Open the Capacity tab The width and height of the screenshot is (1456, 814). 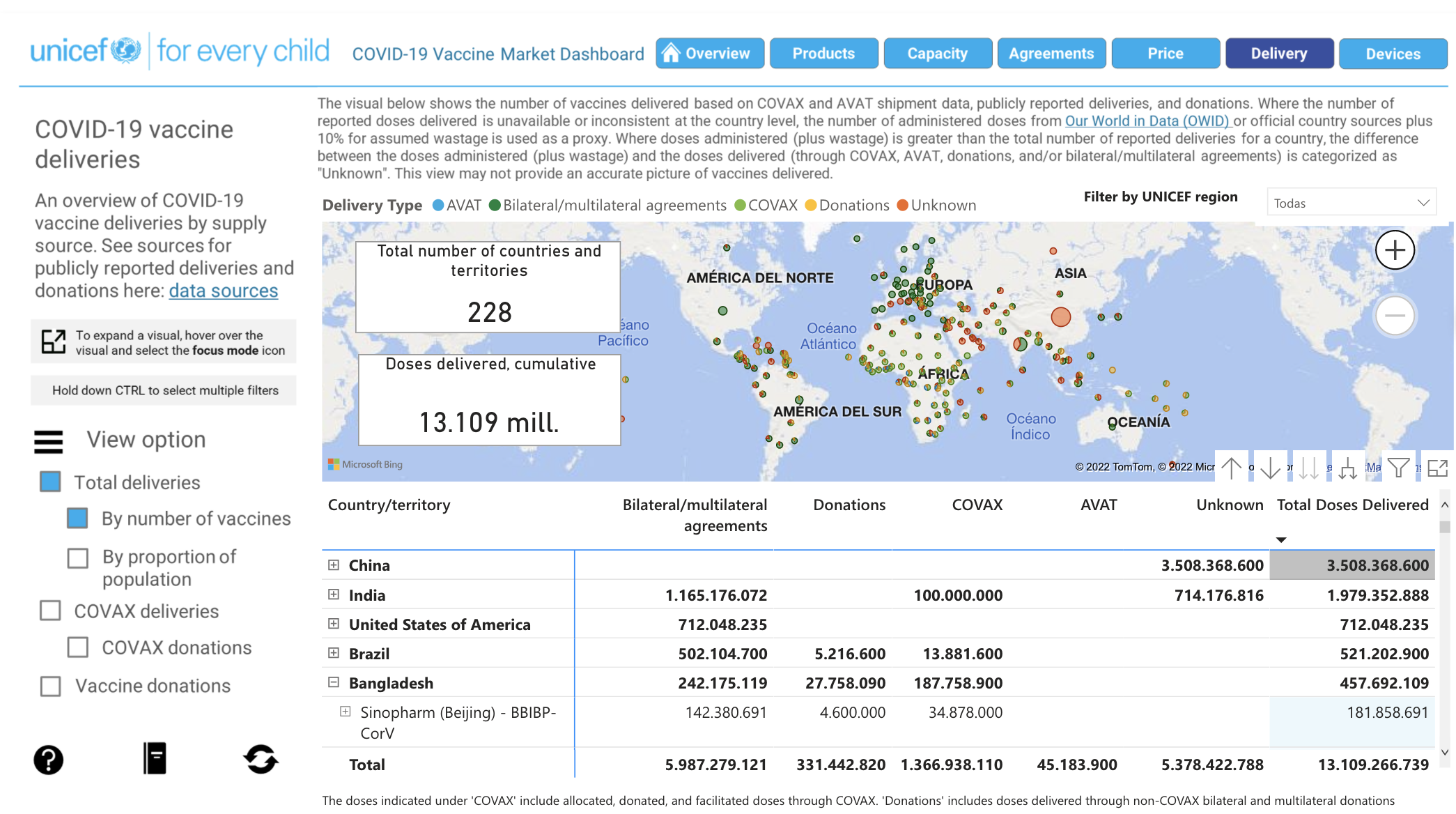click(938, 54)
